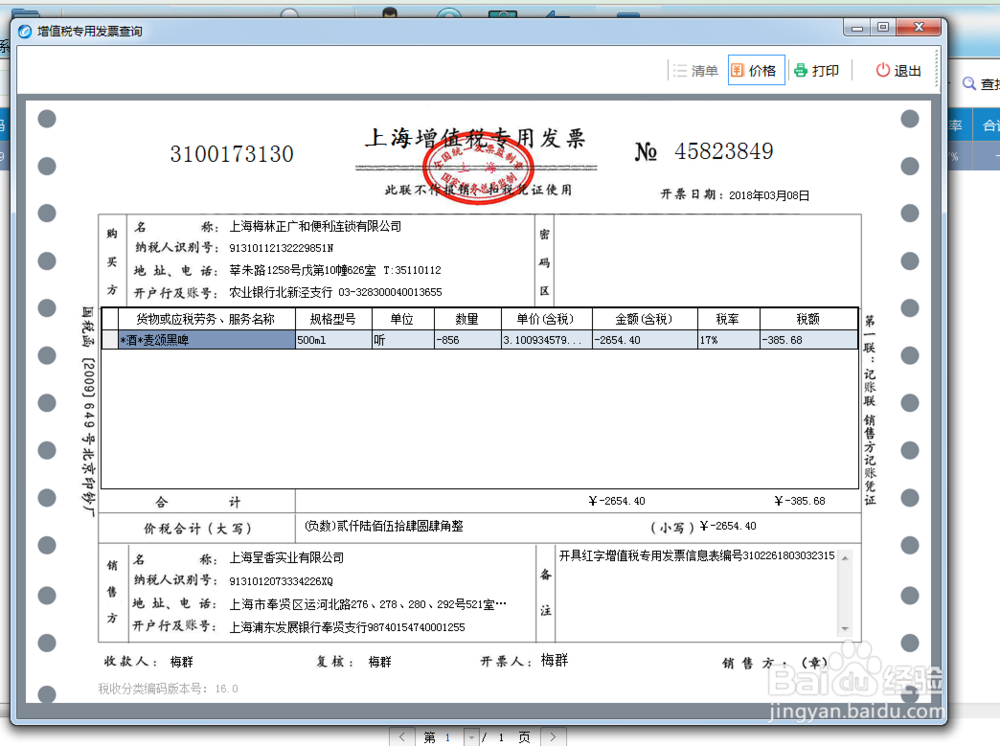Click the search icon in the background window
1000x746 pixels.
[x=969, y=84]
